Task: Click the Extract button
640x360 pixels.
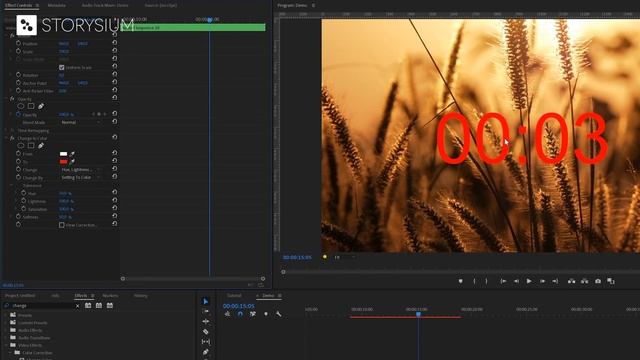Action: [x=584, y=281]
